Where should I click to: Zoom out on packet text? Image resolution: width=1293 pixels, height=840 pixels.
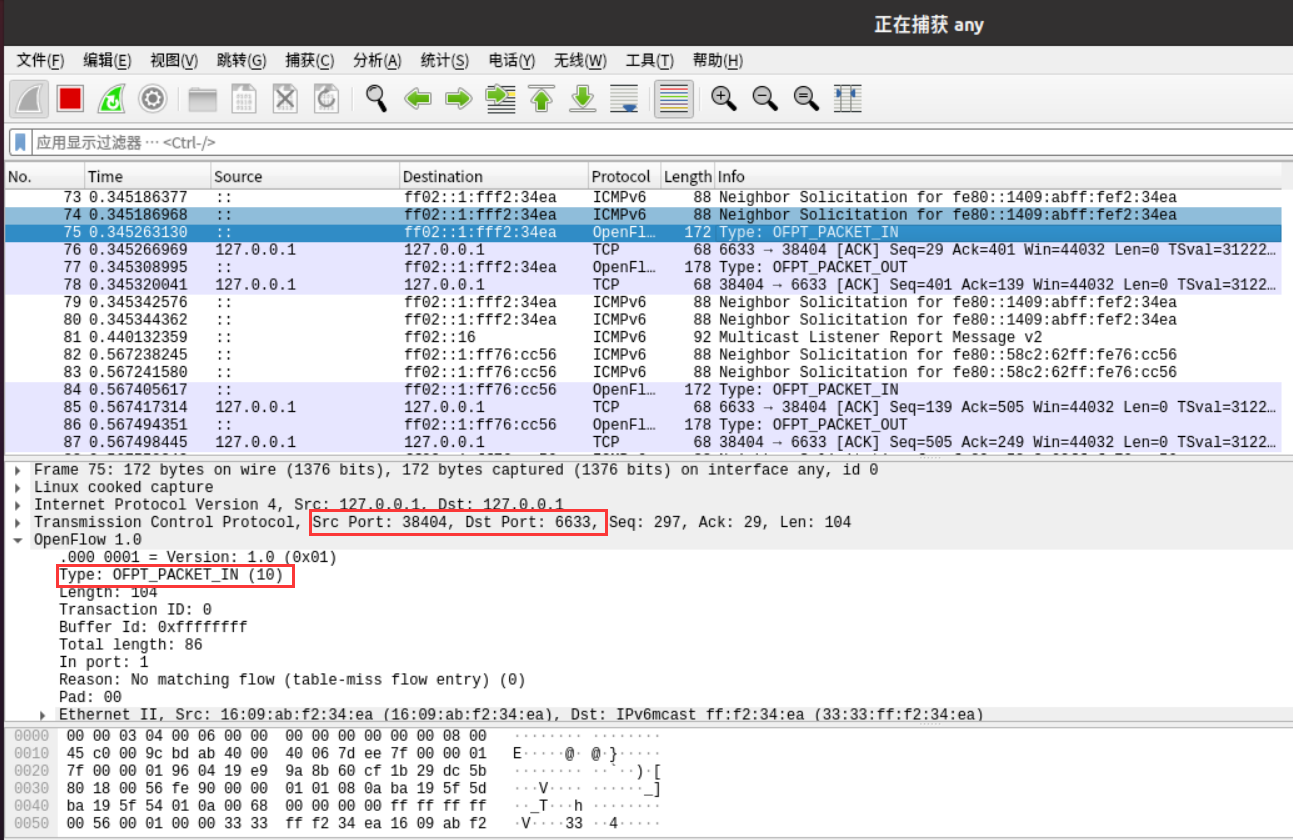tap(765, 99)
